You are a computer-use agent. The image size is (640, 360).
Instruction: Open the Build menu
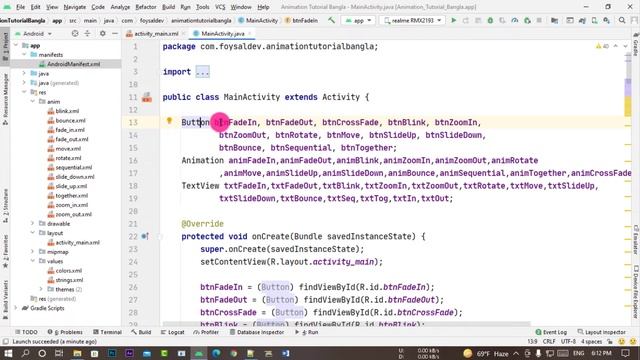[169, 7]
